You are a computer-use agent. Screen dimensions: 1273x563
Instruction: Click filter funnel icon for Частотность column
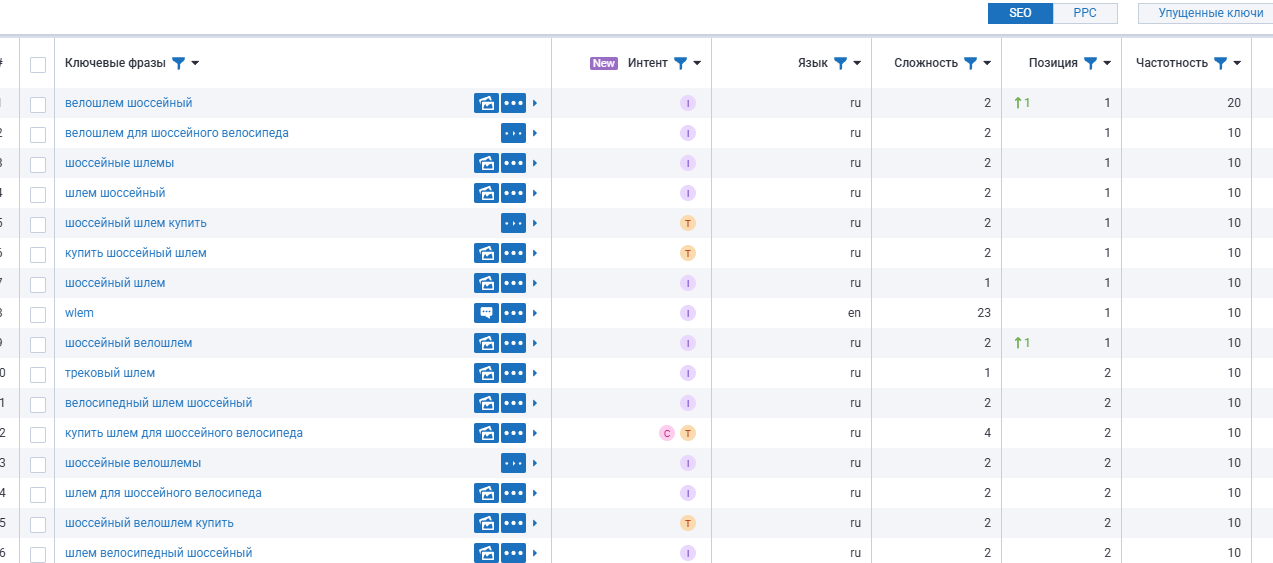(x=1220, y=63)
